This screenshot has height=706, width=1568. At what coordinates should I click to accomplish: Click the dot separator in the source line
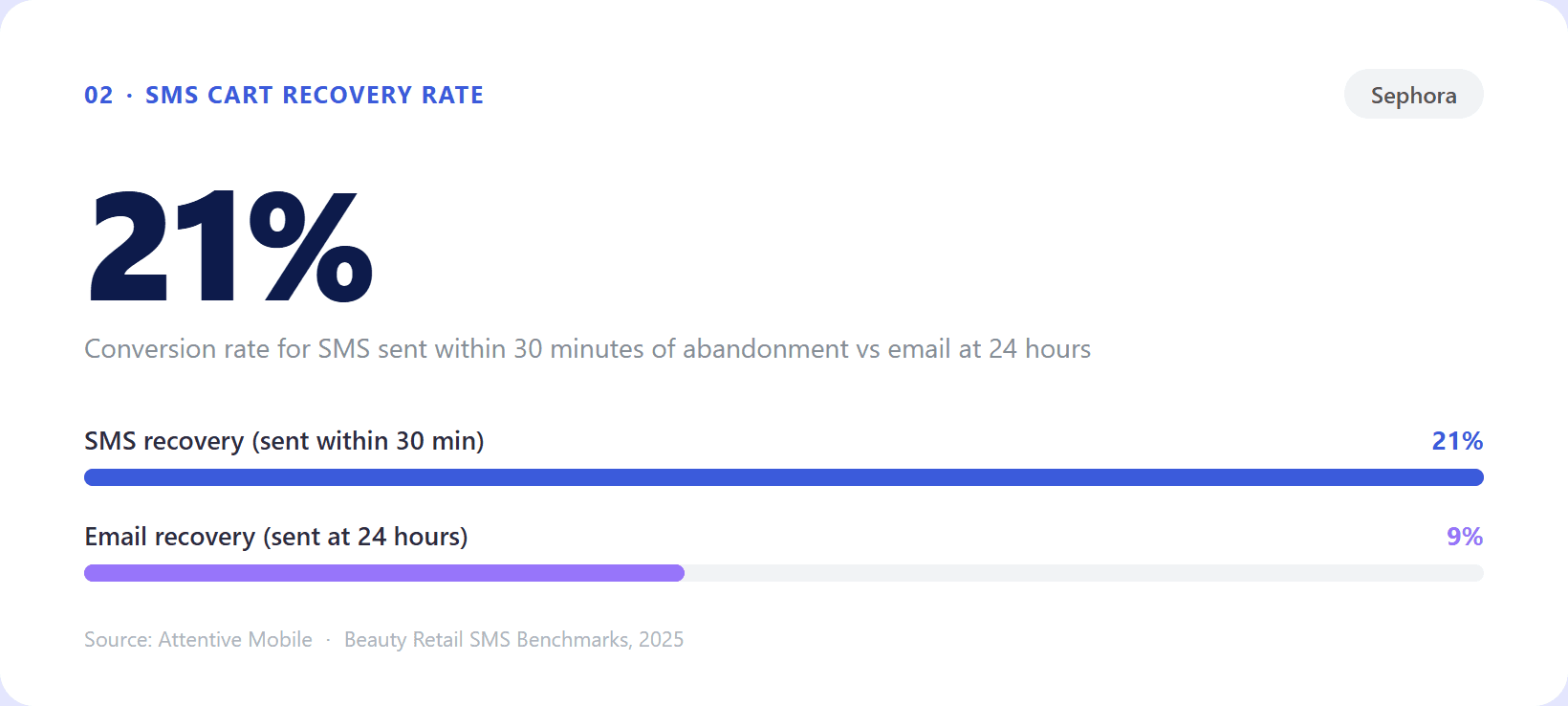click(328, 640)
